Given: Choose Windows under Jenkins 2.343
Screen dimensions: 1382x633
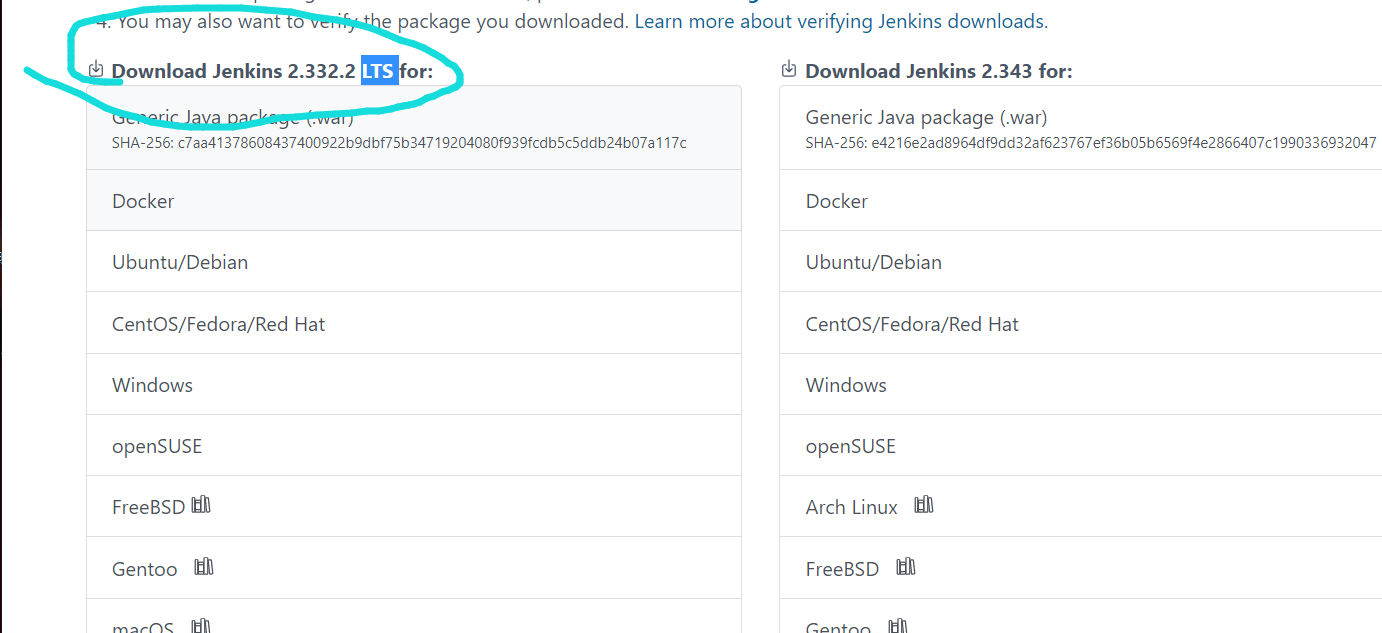Looking at the screenshot, I should 1081,385.
